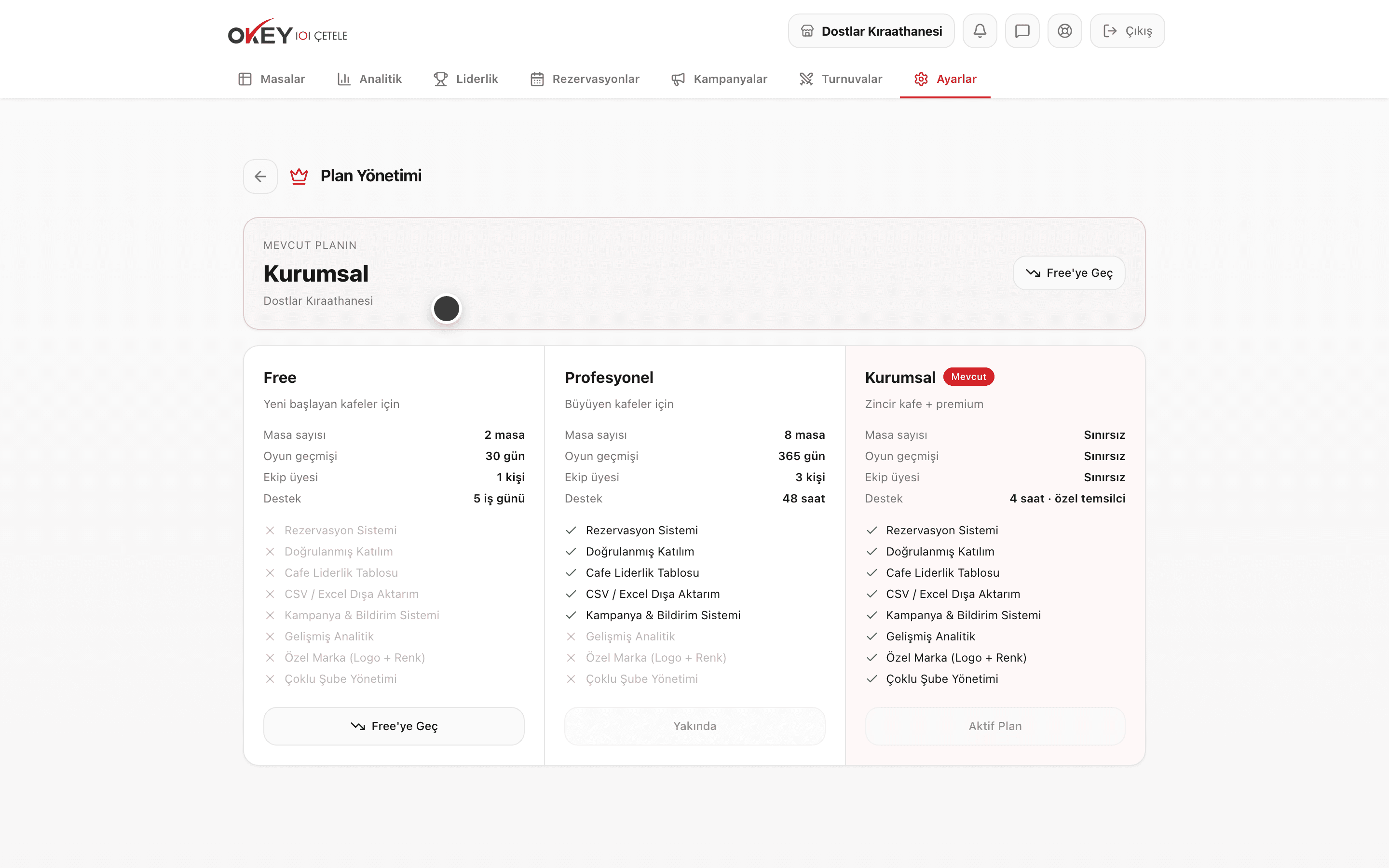This screenshot has width=1389, height=868.
Task: Click '3 kişi' Ekip üyesi value
Action: pyautogui.click(x=810, y=477)
